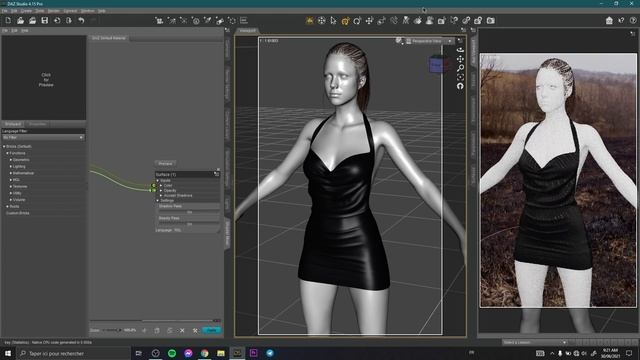Click the Open file folder icon
The width and height of the screenshot is (640, 360).
tap(20, 20)
